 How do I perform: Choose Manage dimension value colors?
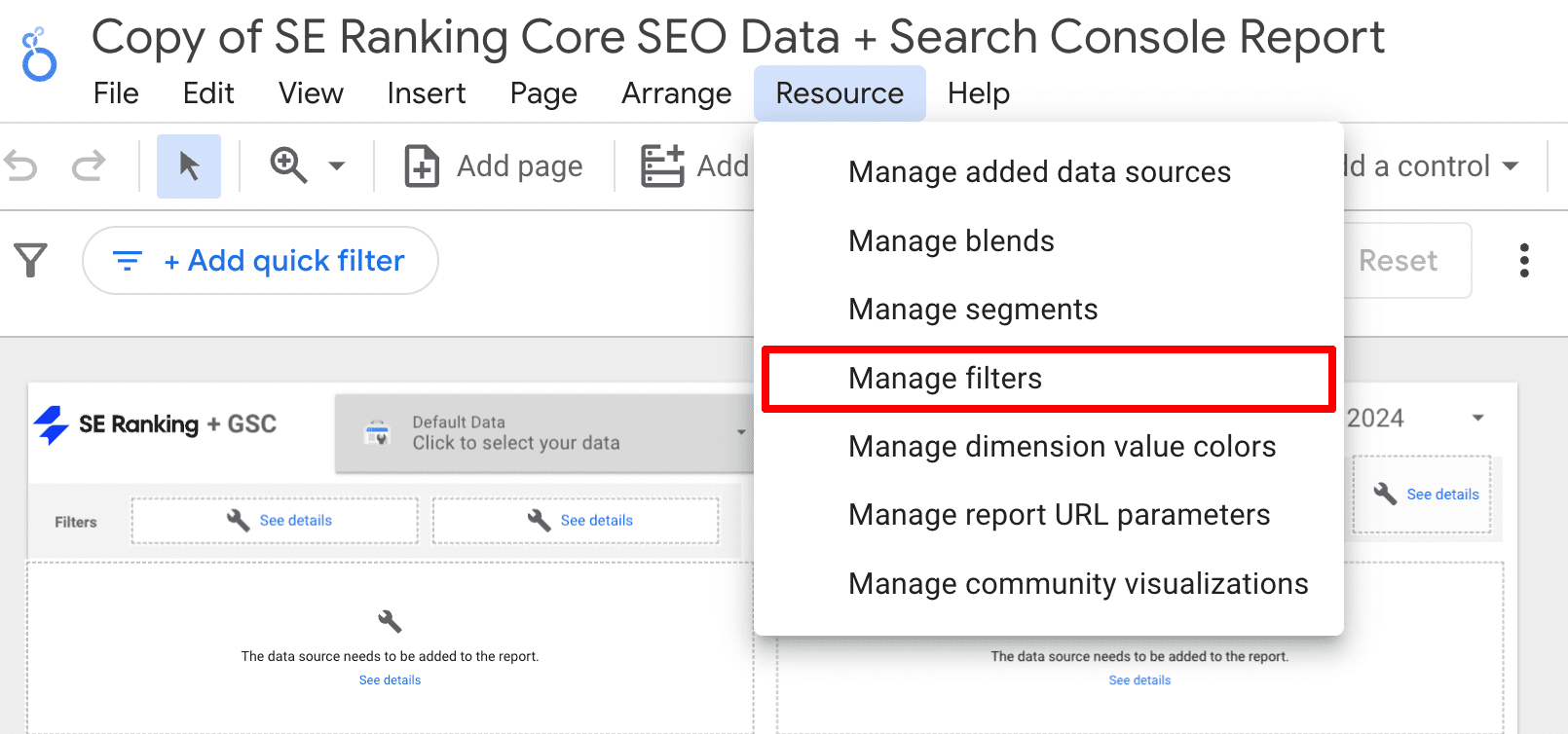click(x=1049, y=447)
